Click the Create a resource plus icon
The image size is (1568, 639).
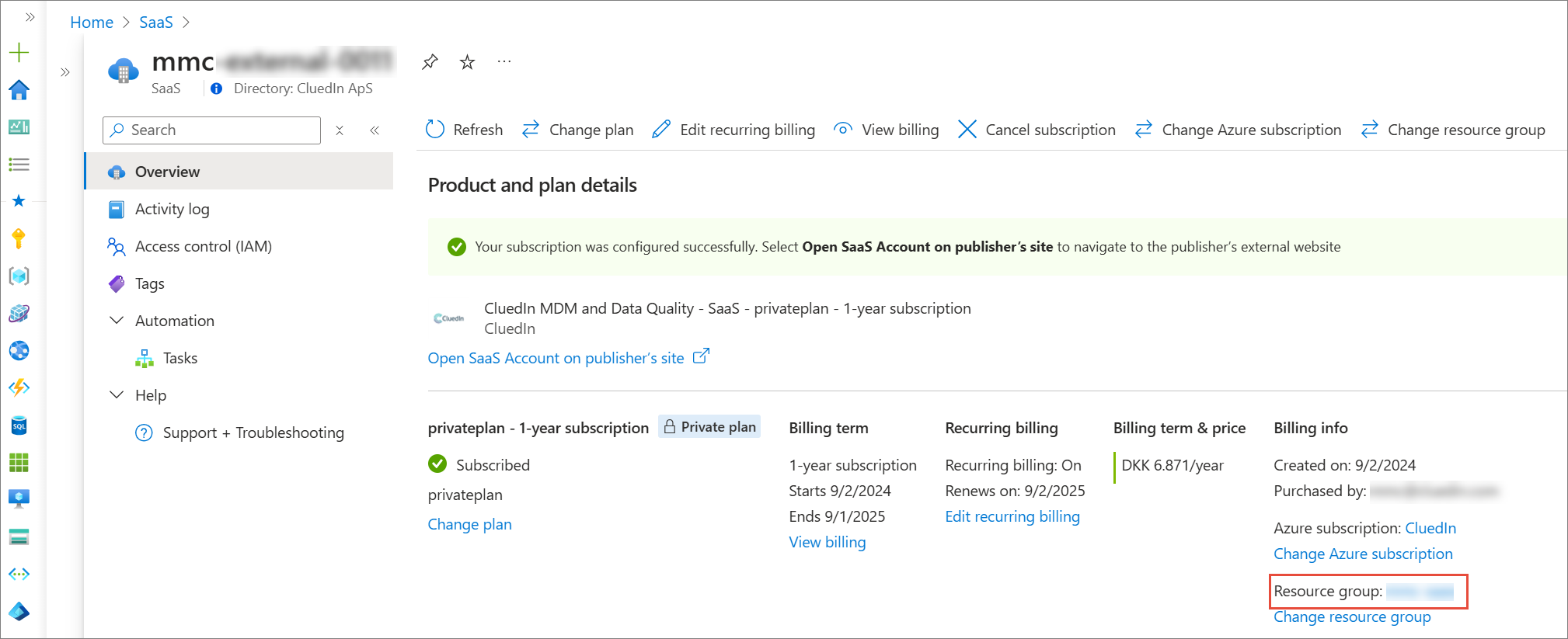tap(19, 53)
